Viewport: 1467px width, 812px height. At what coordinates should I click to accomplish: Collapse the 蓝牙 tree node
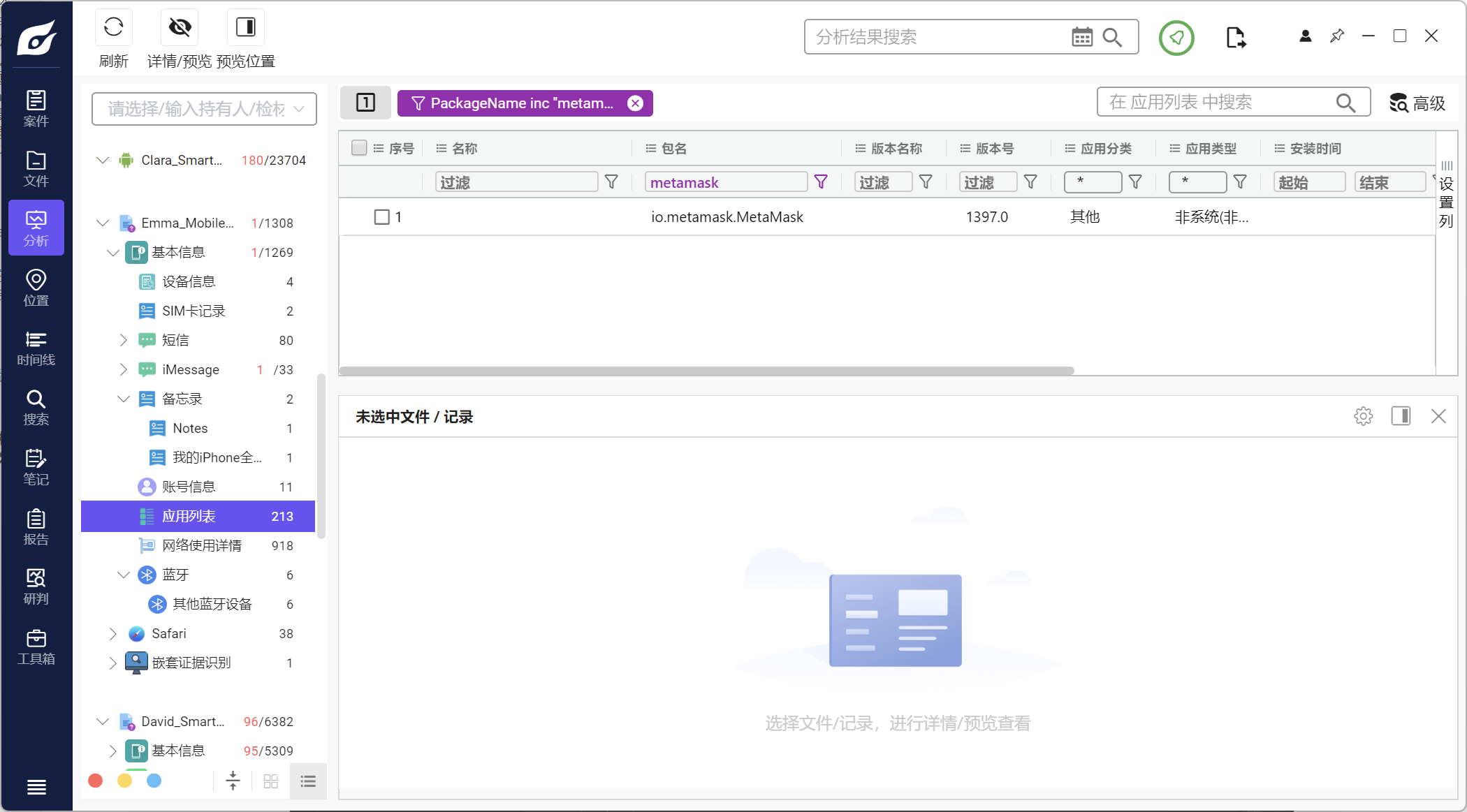124,575
